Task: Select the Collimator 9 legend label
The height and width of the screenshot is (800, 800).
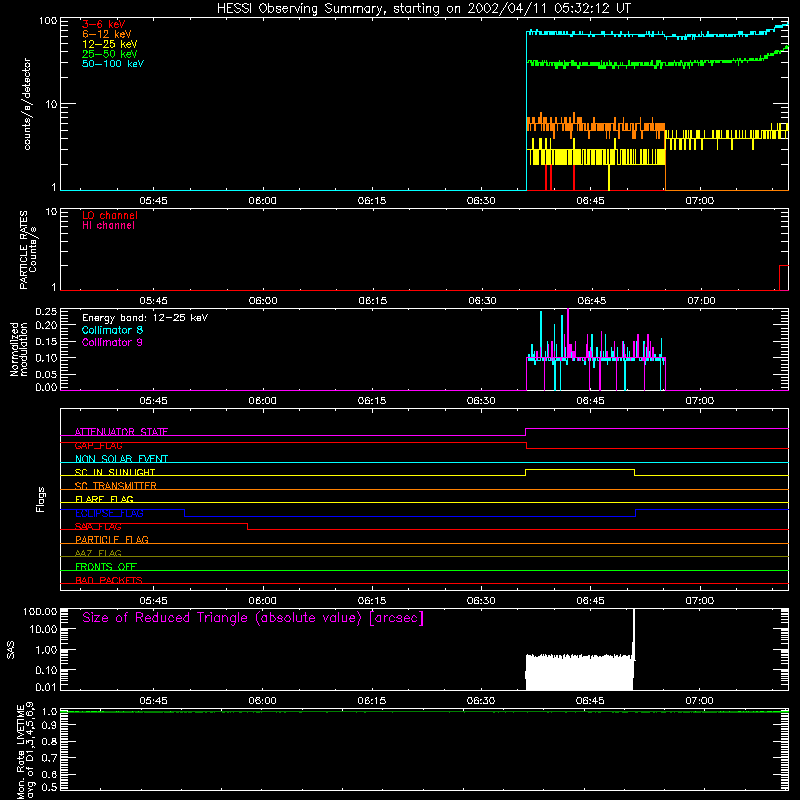Action: click(x=112, y=342)
